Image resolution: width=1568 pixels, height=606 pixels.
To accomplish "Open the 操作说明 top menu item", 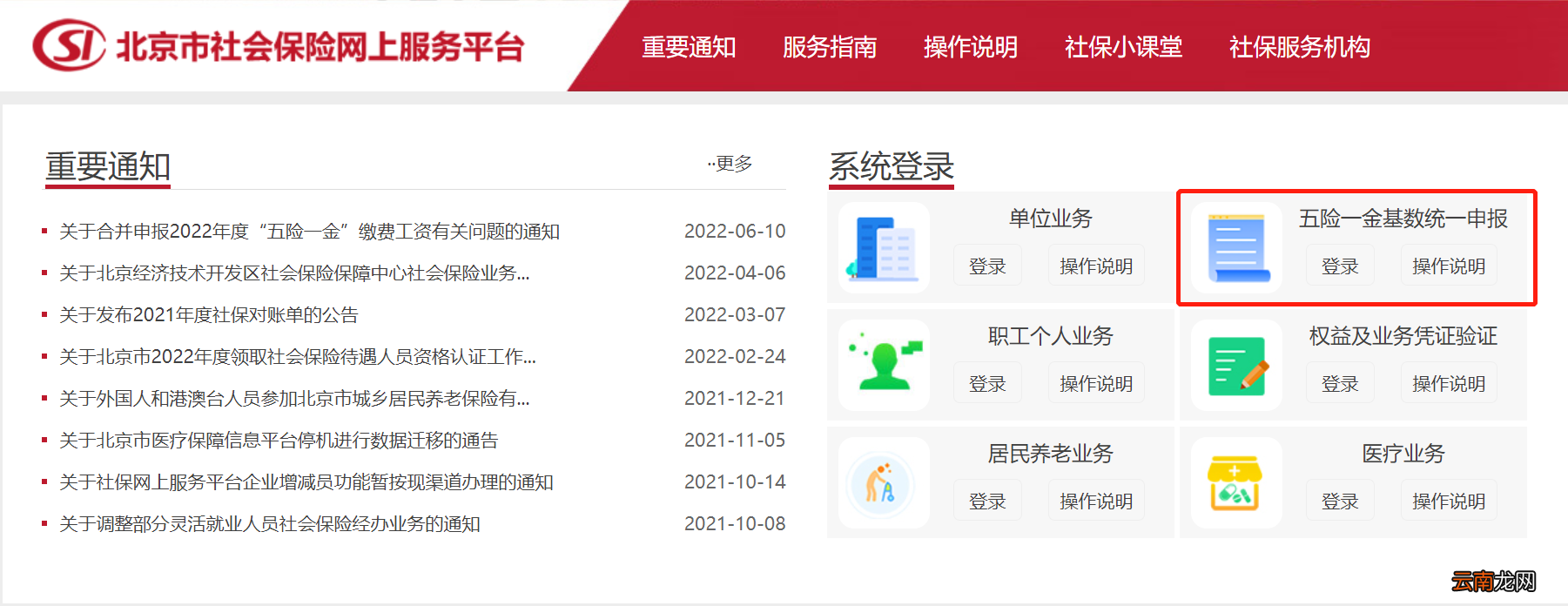I will pyautogui.click(x=971, y=47).
